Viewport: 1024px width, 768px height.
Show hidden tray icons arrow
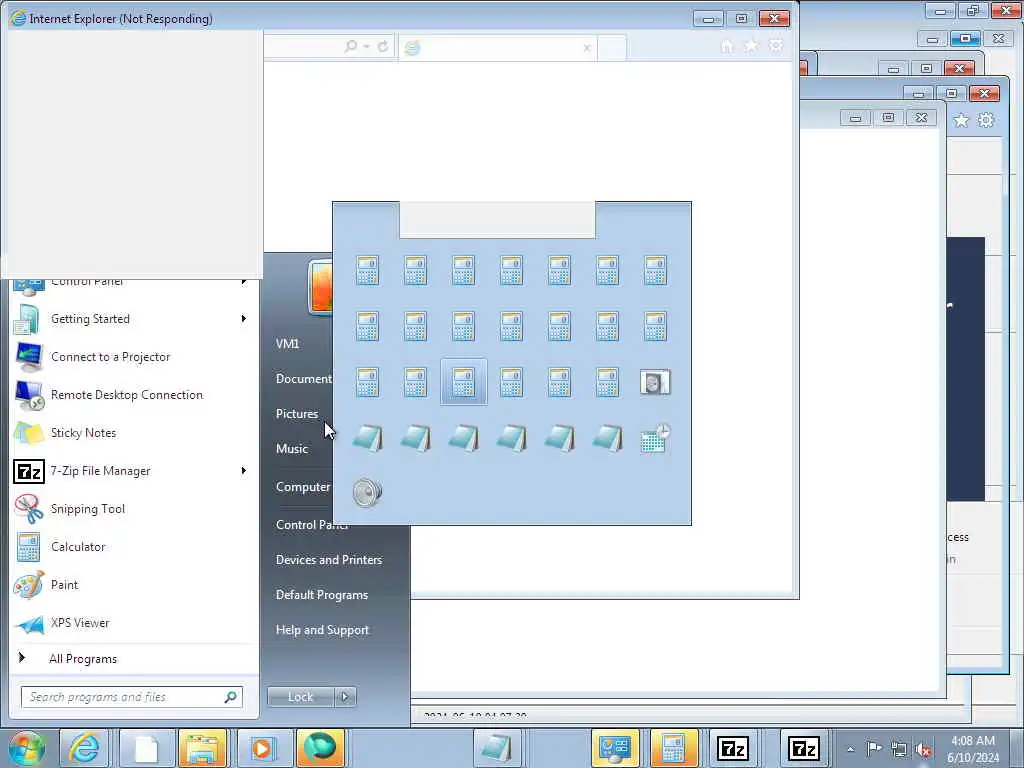(850, 749)
